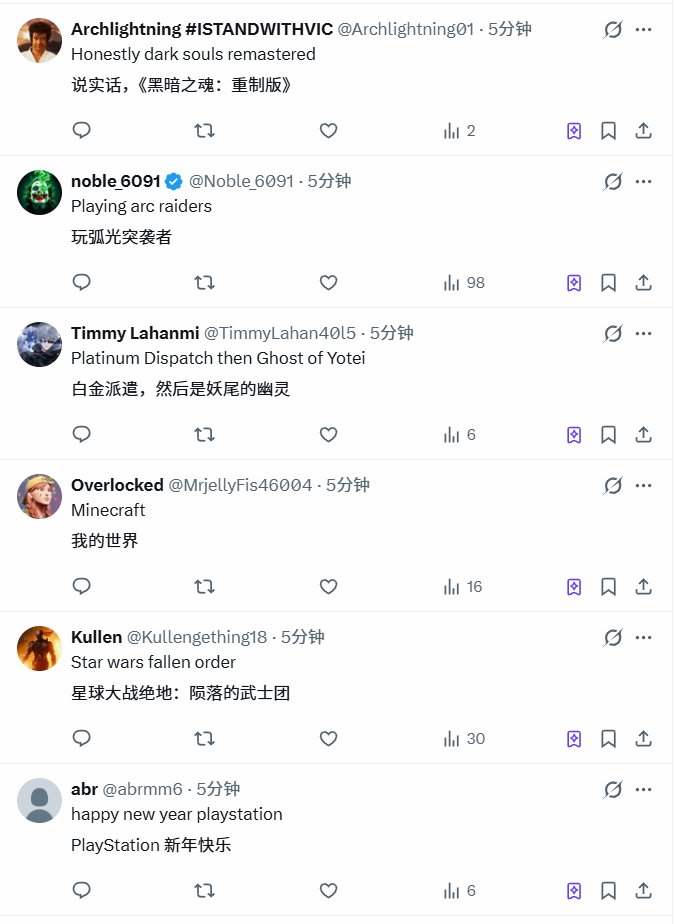The image size is (675, 924).
Task: Click the purple icon on Timmy's tweet
Action: click(x=574, y=434)
